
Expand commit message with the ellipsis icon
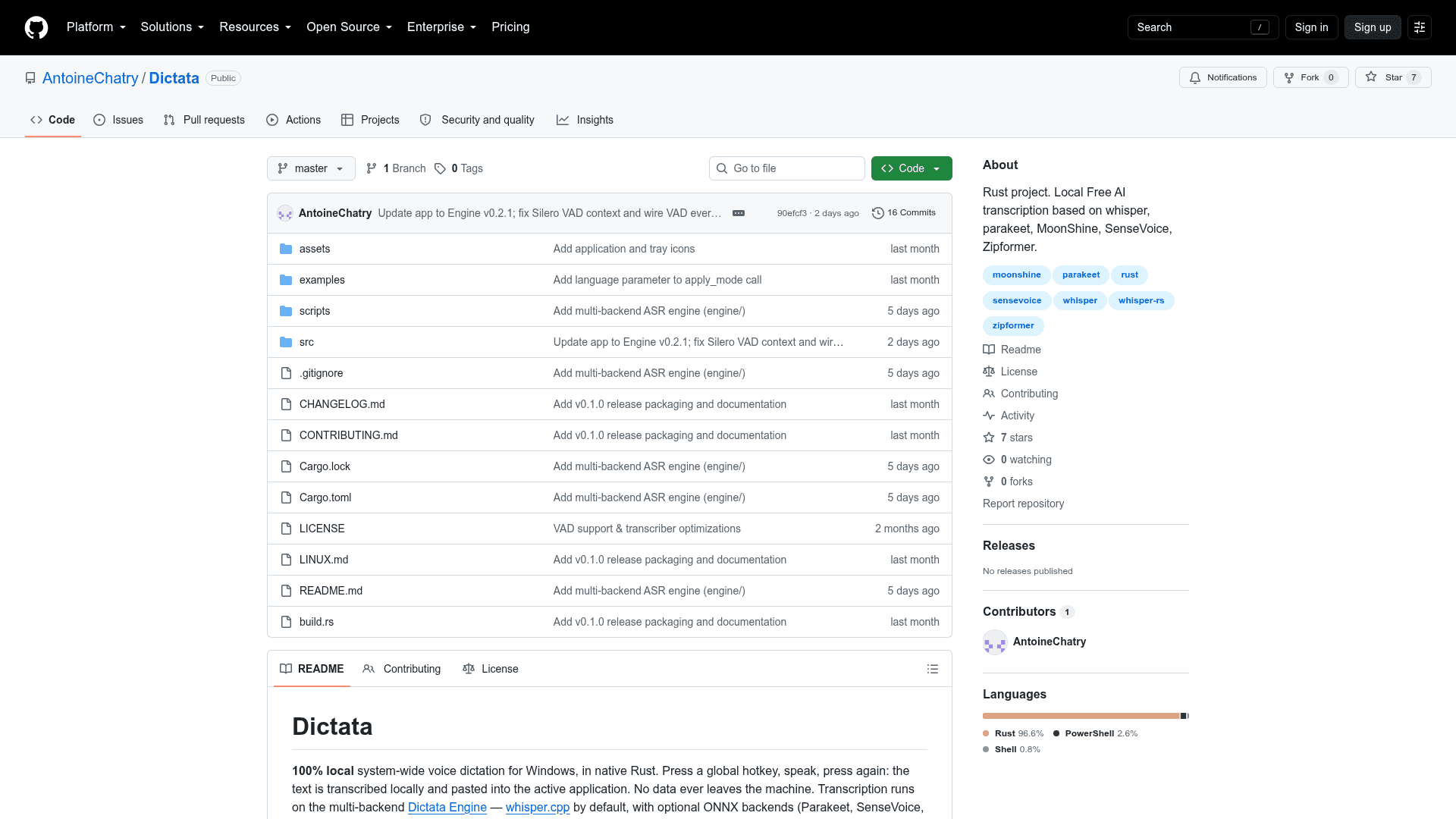coord(739,213)
